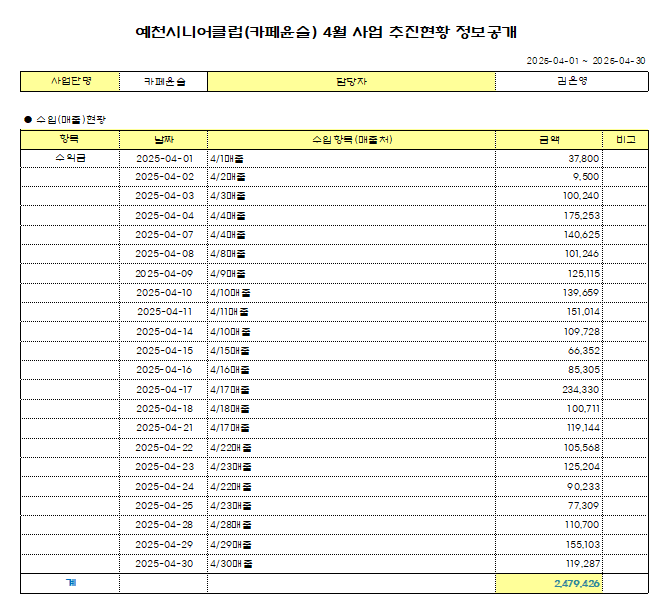This screenshot has height=600, width=658.
Task: Click the 4/18매출 entry
Action: point(230,409)
